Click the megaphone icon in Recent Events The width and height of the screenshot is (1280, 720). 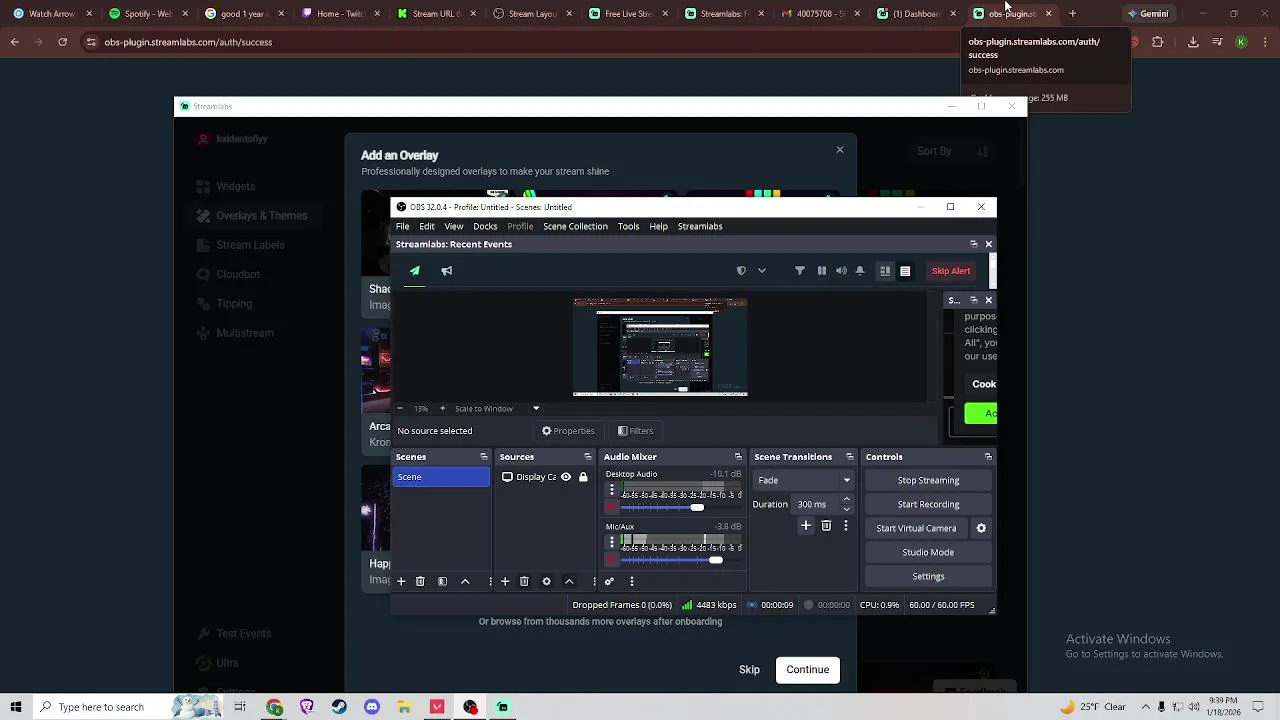447,271
